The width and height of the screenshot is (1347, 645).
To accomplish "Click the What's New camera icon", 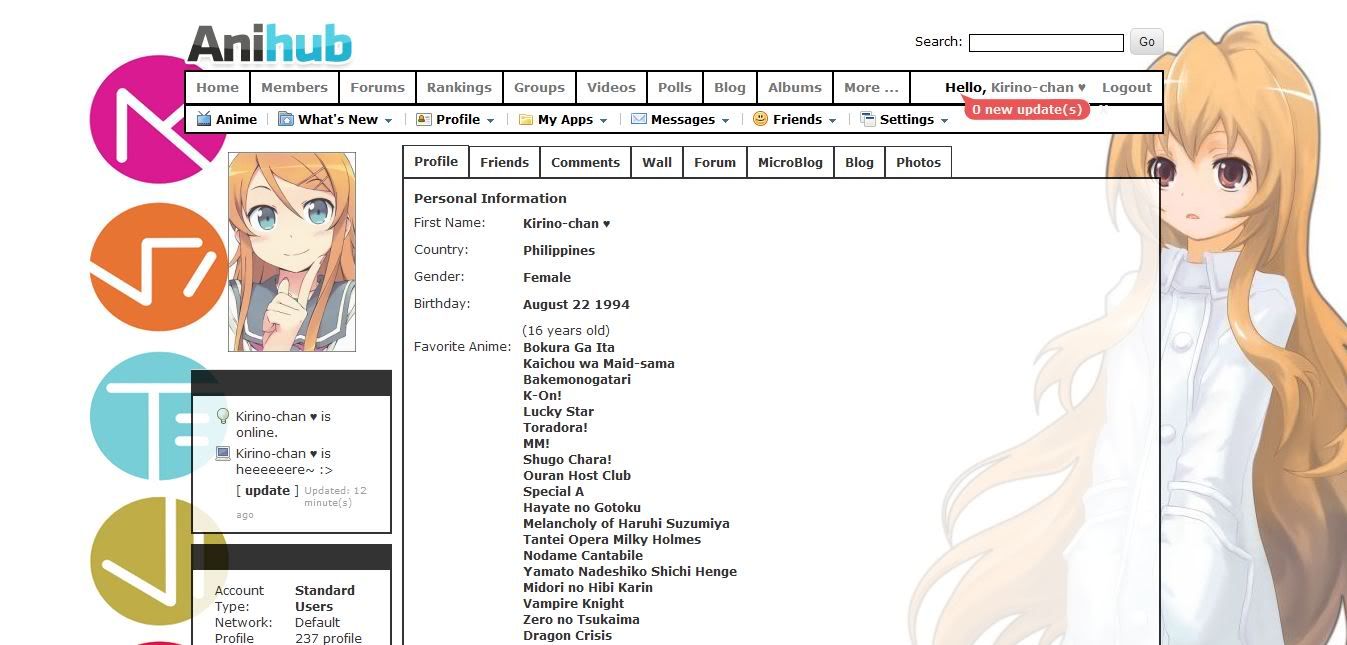I will click(286, 119).
